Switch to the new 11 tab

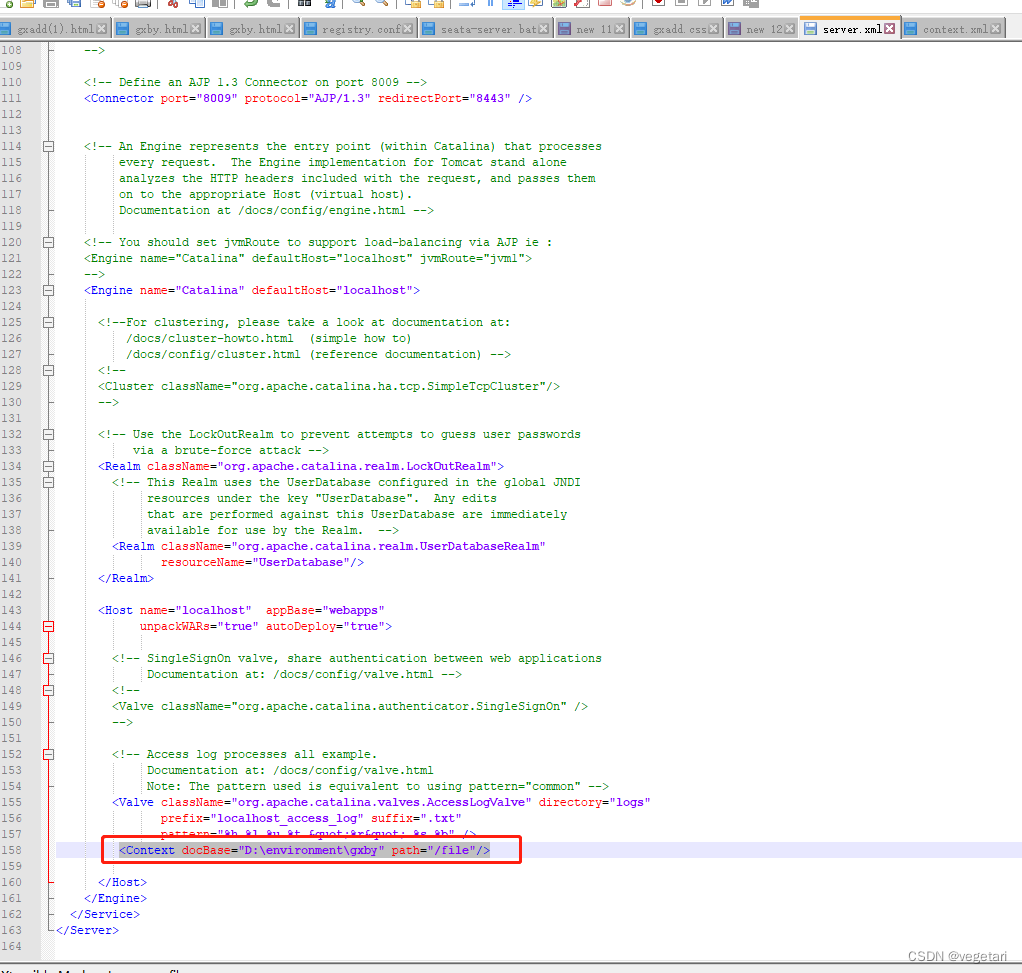(x=592, y=29)
